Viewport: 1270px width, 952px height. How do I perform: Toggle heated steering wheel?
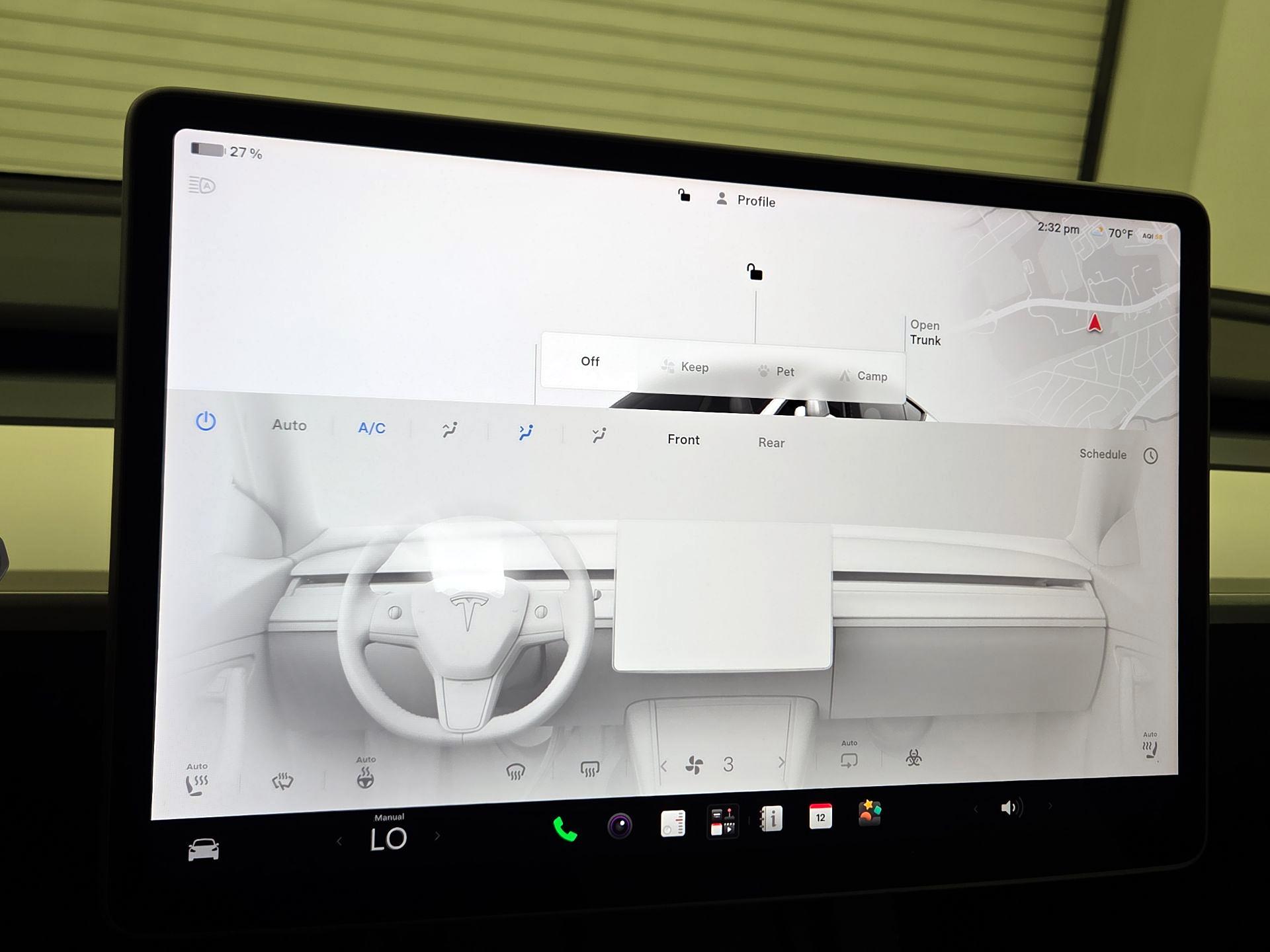point(365,772)
